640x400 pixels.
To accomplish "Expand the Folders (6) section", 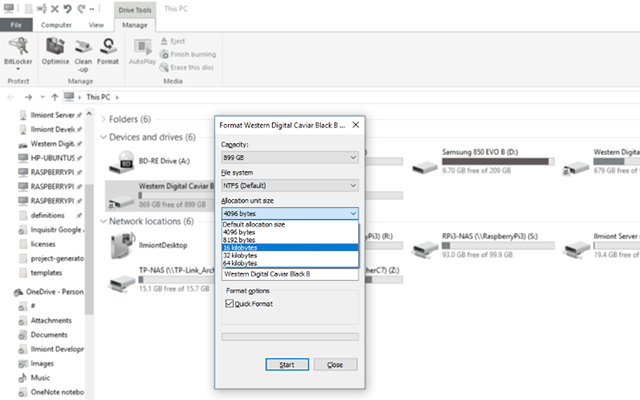I will click(x=103, y=119).
